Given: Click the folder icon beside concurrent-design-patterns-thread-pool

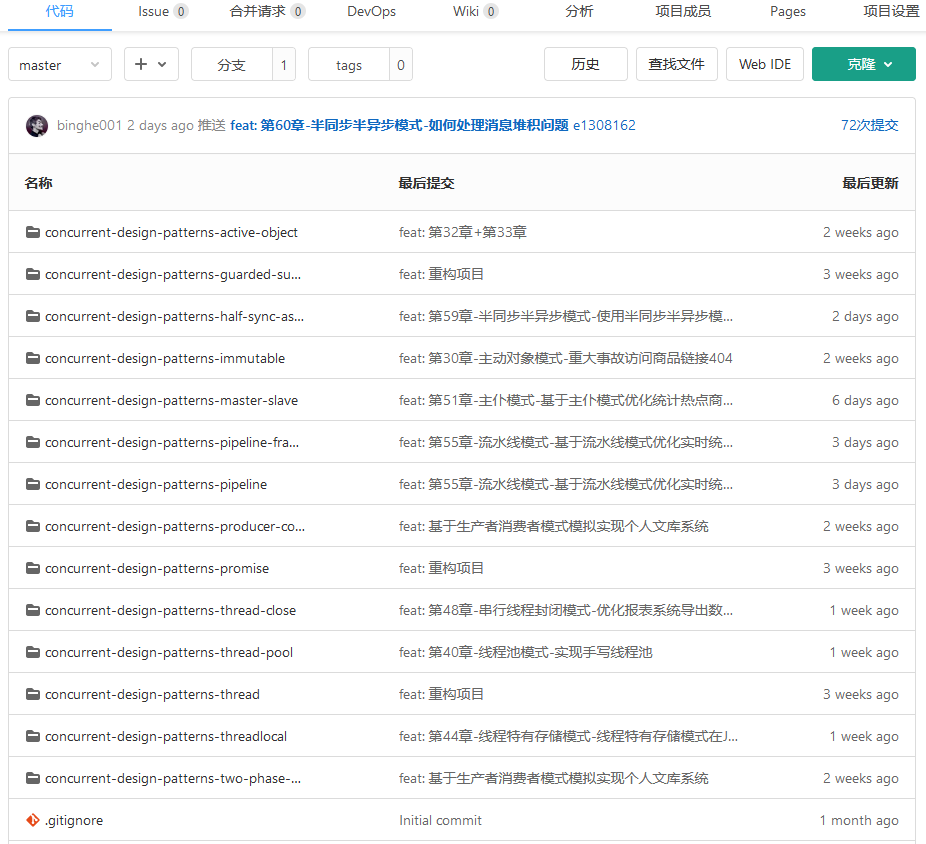Looking at the screenshot, I should [33, 652].
